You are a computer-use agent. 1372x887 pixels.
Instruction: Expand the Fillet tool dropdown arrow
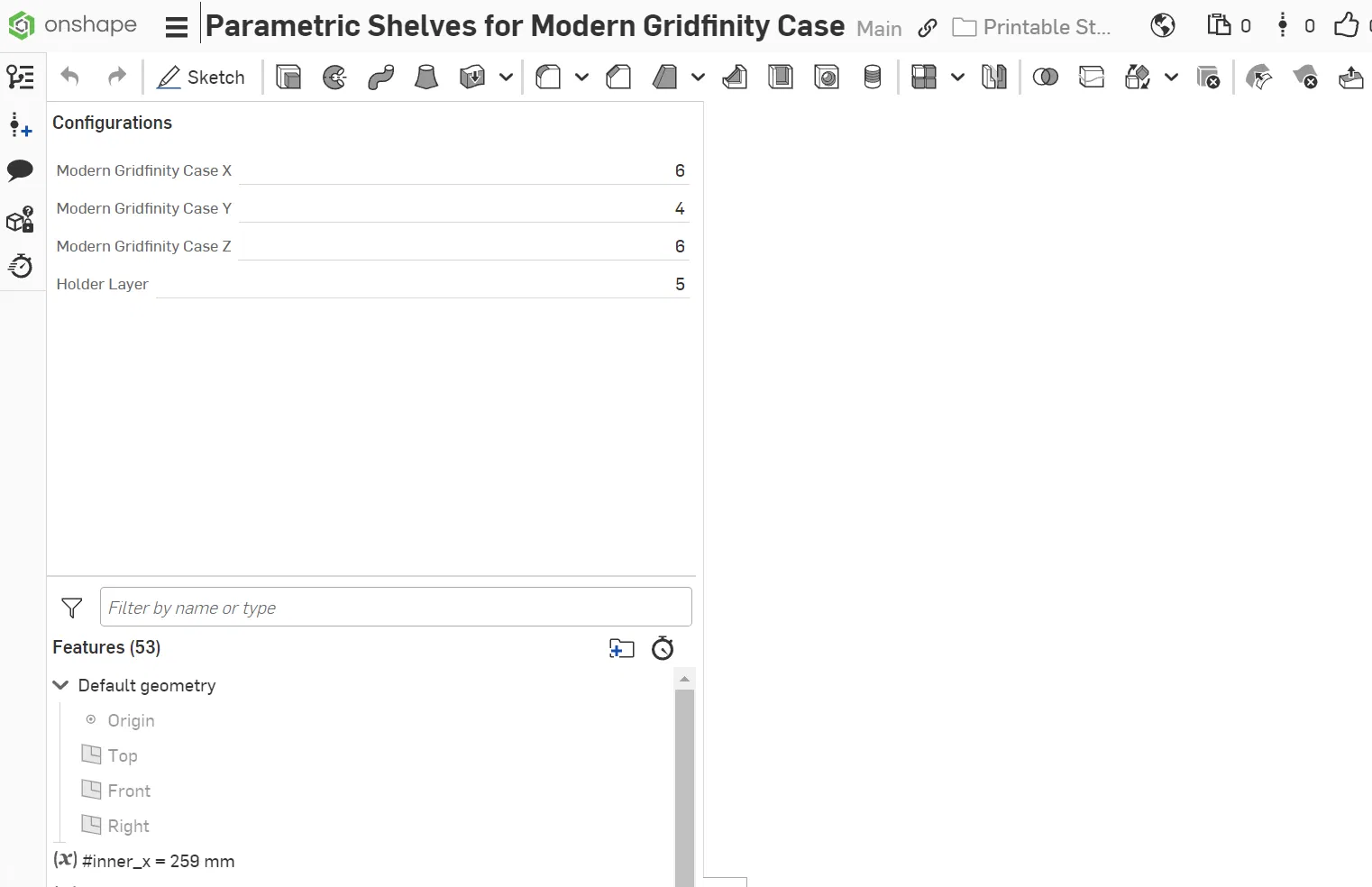[x=581, y=78]
